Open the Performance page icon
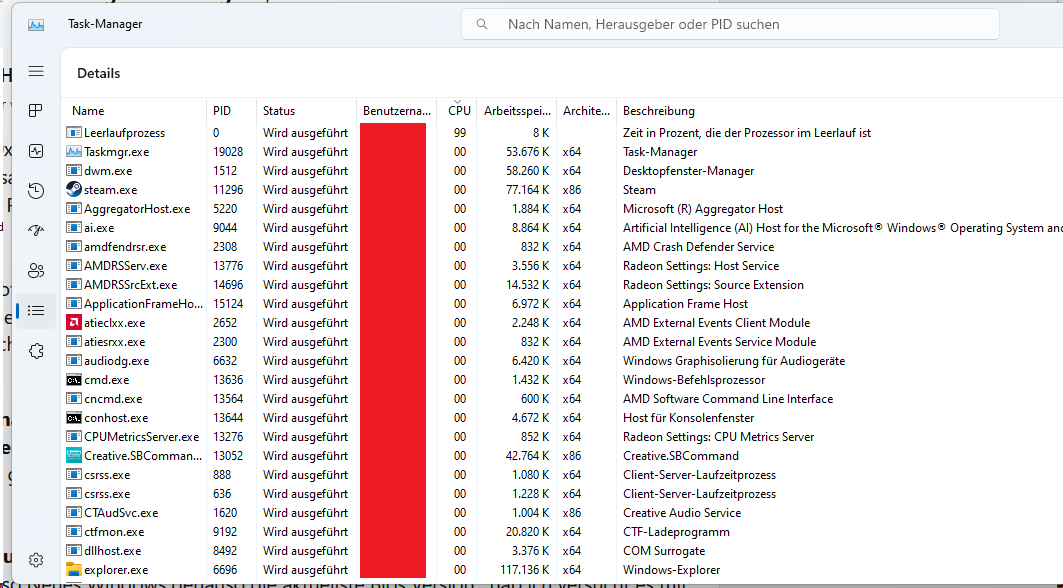 pos(36,151)
